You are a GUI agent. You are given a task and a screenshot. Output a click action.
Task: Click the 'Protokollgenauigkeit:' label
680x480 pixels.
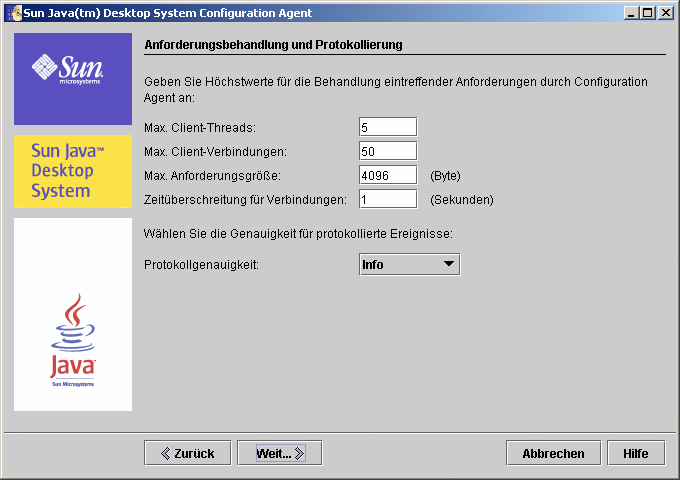(x=202, y=264)
